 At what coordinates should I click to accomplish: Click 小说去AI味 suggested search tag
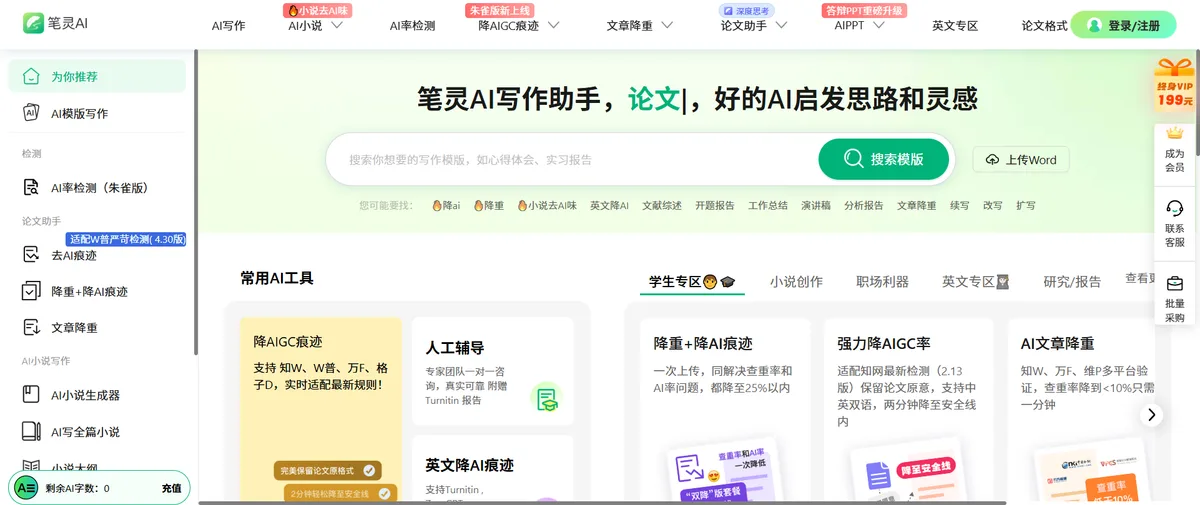pos(546,205)
